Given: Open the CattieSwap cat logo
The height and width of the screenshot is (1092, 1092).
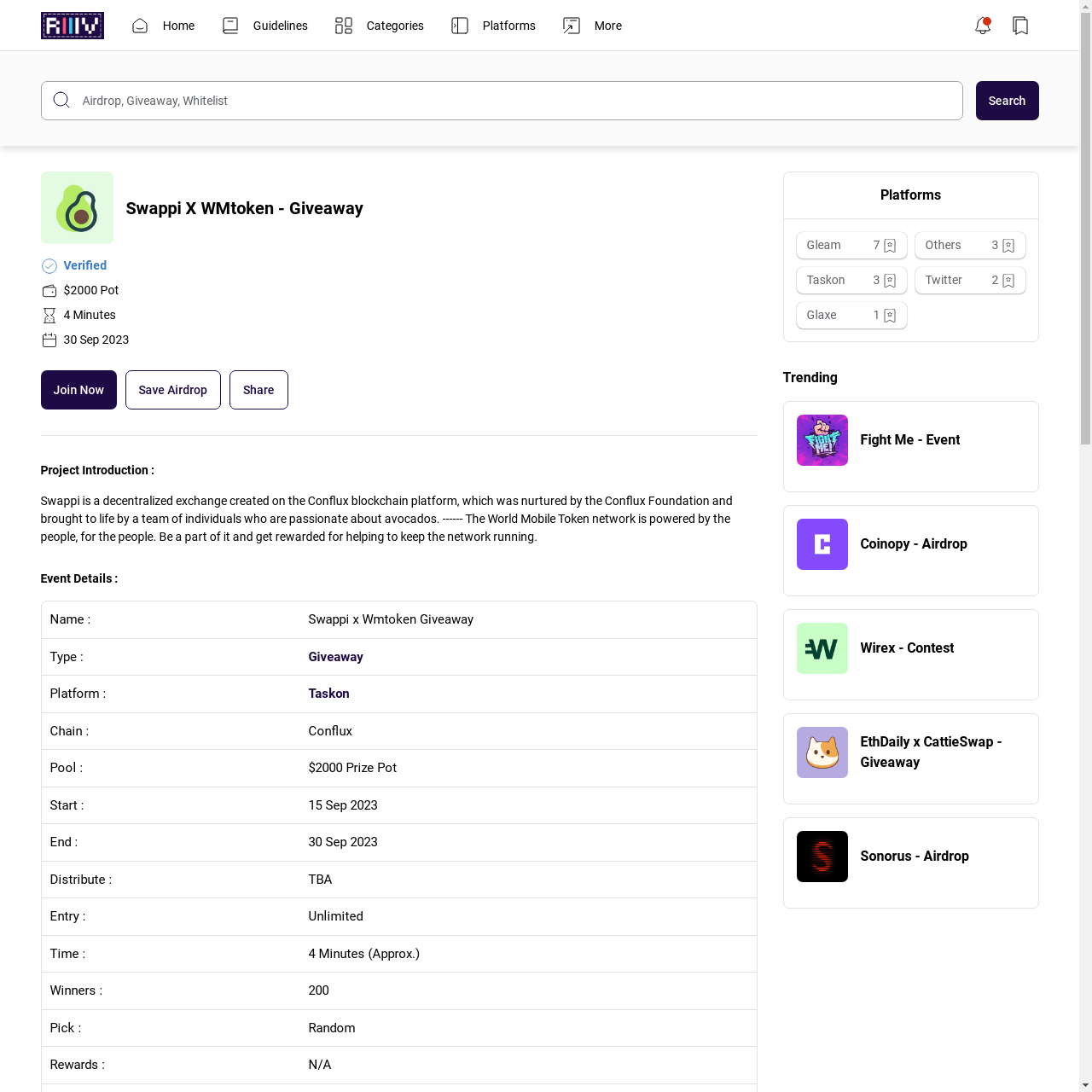Looking at the screenshot, I should coord(822,752).
